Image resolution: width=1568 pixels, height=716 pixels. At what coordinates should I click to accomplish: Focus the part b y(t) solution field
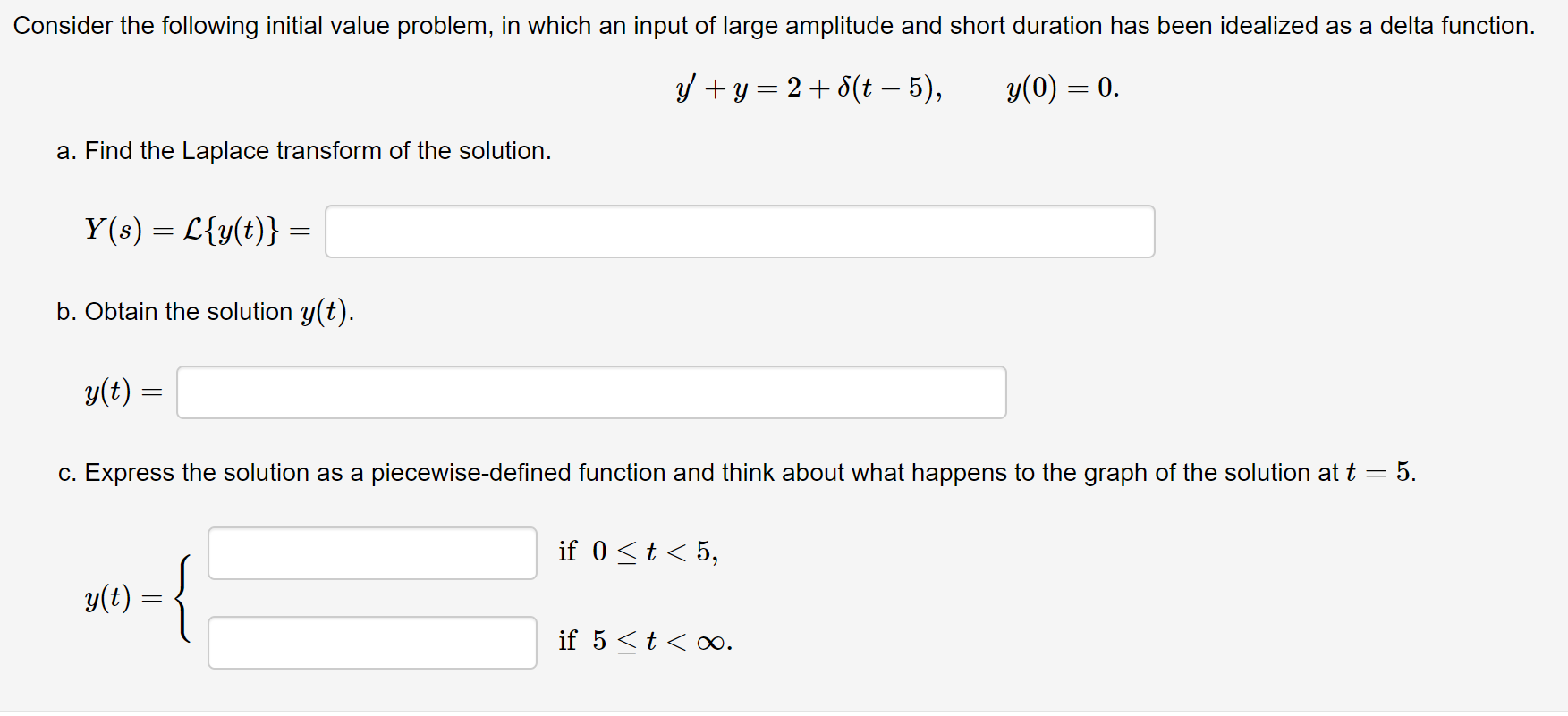[x=591, y=392]
